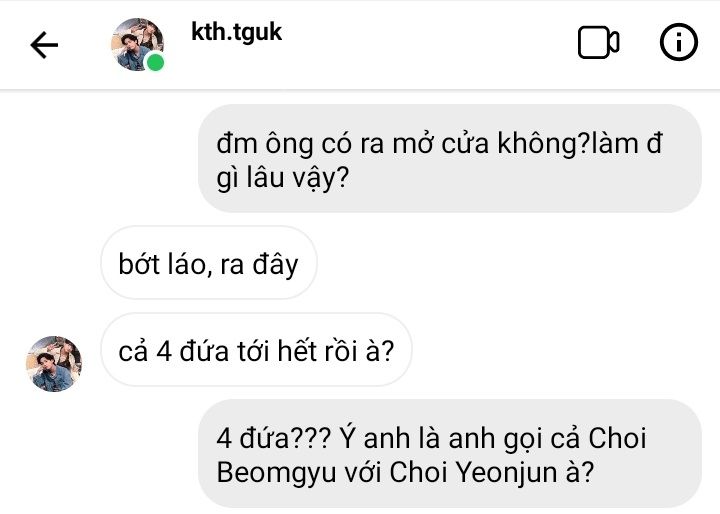Image resolution: width=720 pixels, height=514 pixels.
Task: Select the message "bớt láo, ra đây"
Action: pyautogui.click(x=209, y=263)
